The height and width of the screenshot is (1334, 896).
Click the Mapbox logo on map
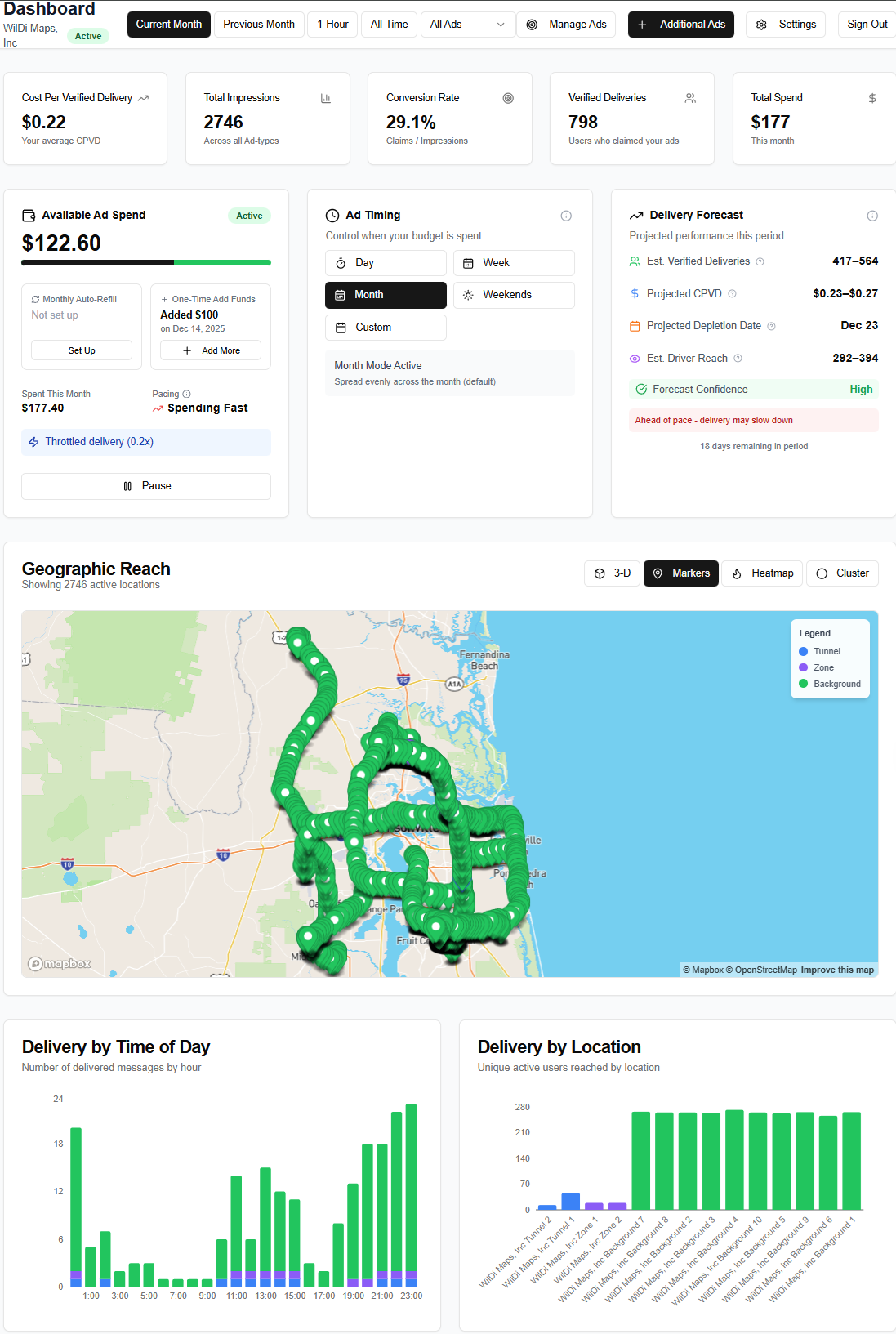point(60,964)
